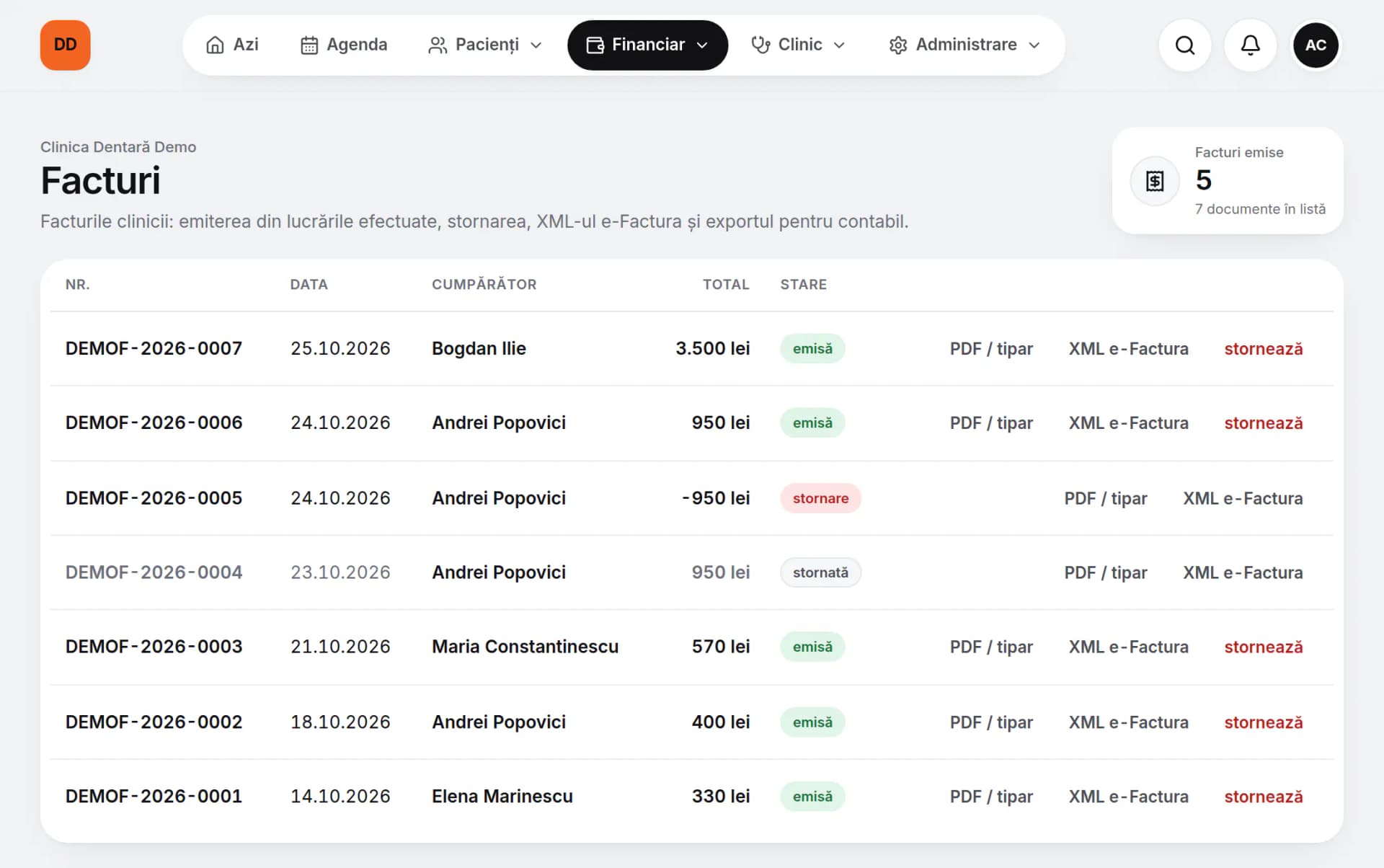Click the home icon beside Azi
Screen dimensions: 1384x868
215,45
